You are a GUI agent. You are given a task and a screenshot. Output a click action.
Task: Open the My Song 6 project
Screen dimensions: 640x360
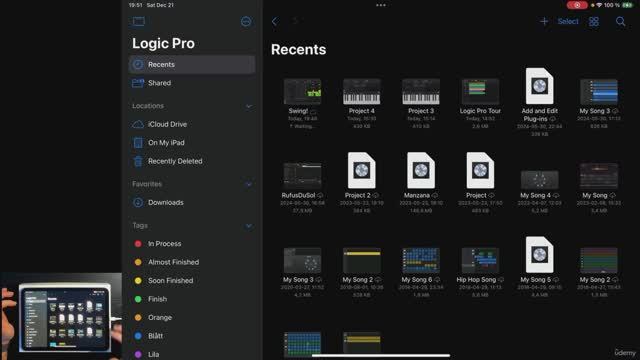tap(421, 260)
